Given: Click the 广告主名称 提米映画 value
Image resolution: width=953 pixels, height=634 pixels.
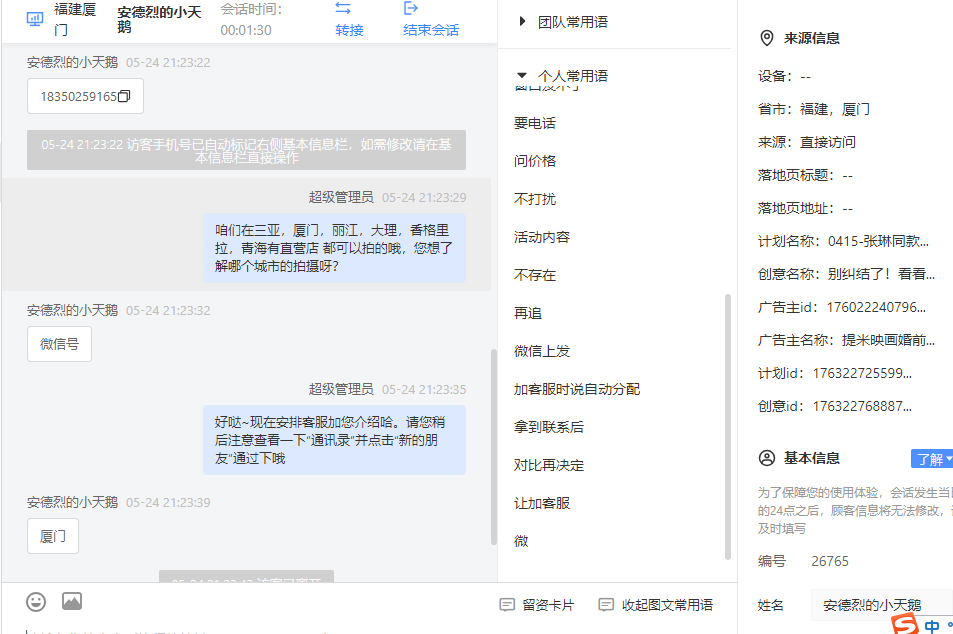Looking at the screenshot, I should [887, 340].
